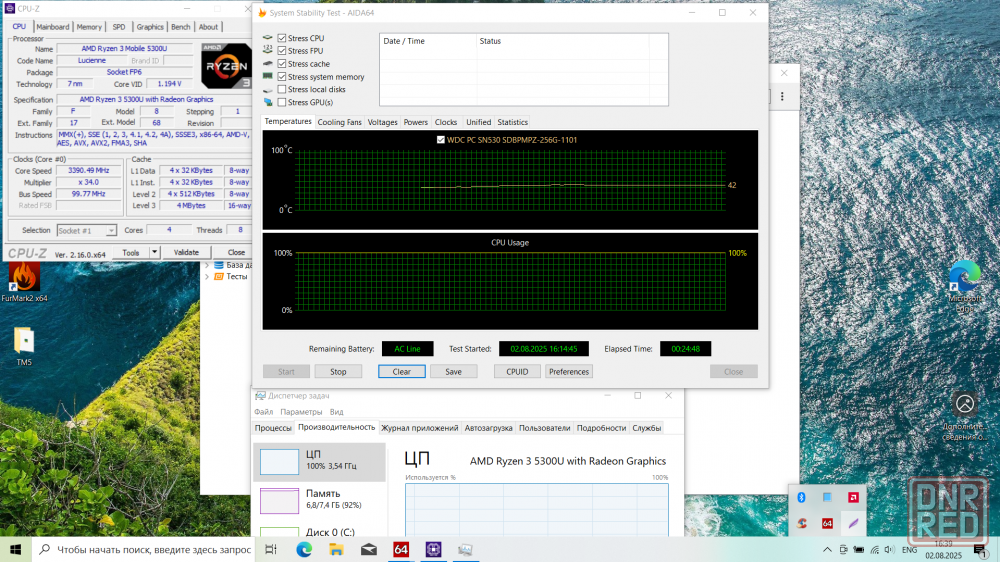This screenshot has height=562, width=1000.
Task: Open Windows Start menu
Action: pyautogui.click(x=15, y=549)
